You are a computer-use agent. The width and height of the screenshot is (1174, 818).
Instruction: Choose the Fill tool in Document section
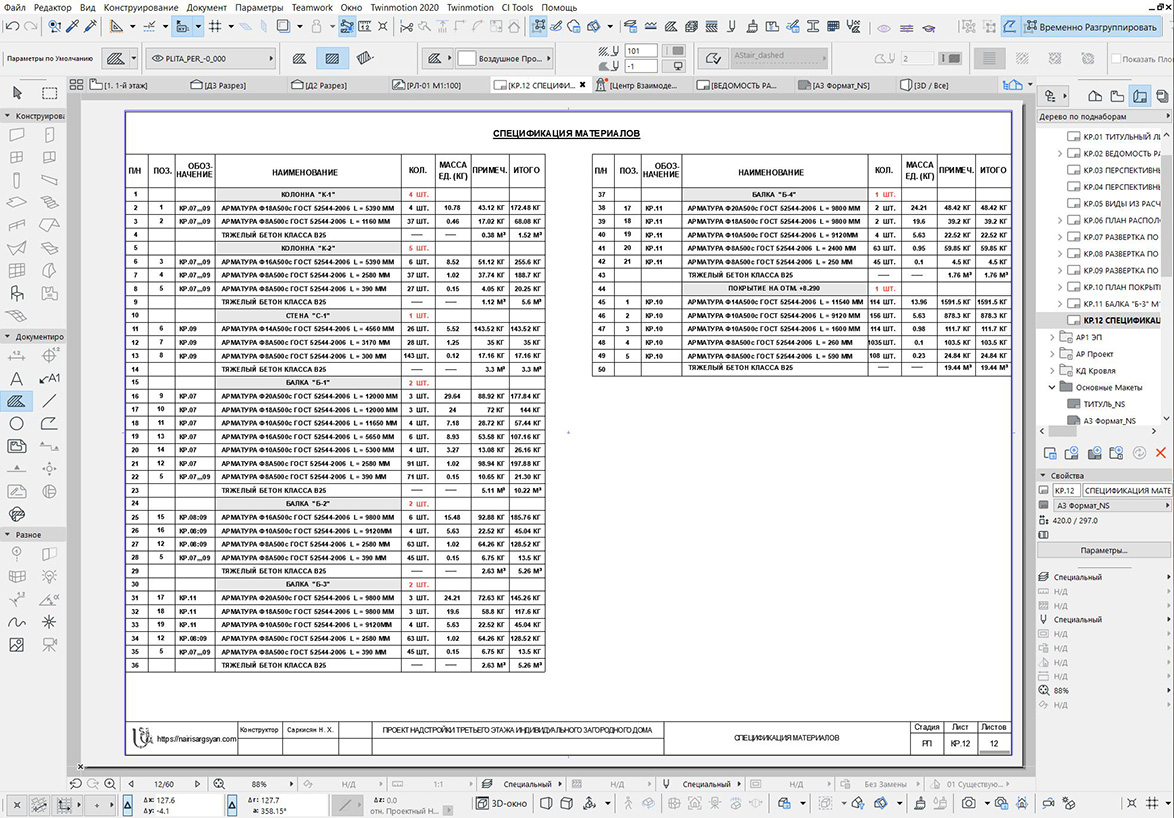coord(16,401)
